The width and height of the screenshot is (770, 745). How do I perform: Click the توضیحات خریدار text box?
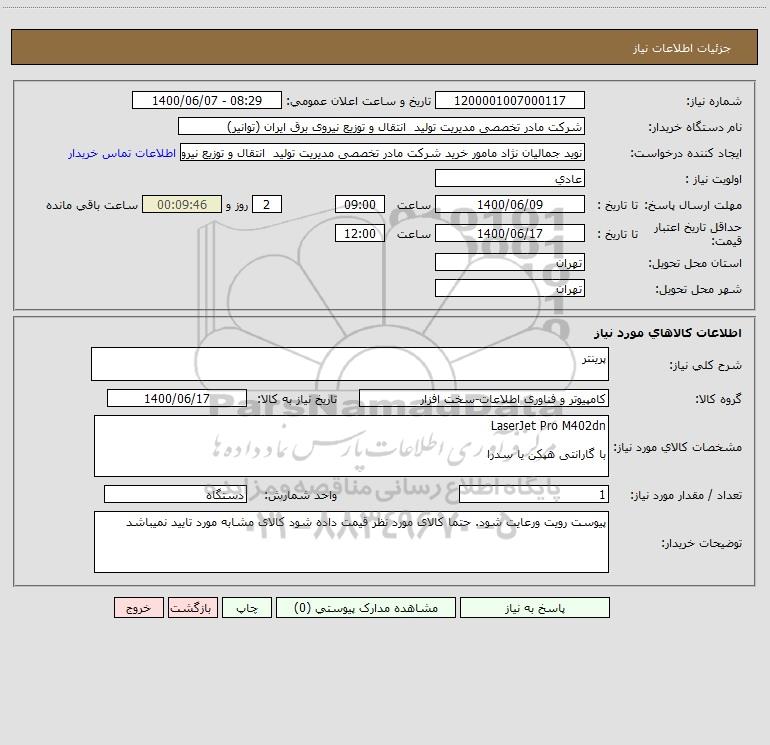(351, 542)
